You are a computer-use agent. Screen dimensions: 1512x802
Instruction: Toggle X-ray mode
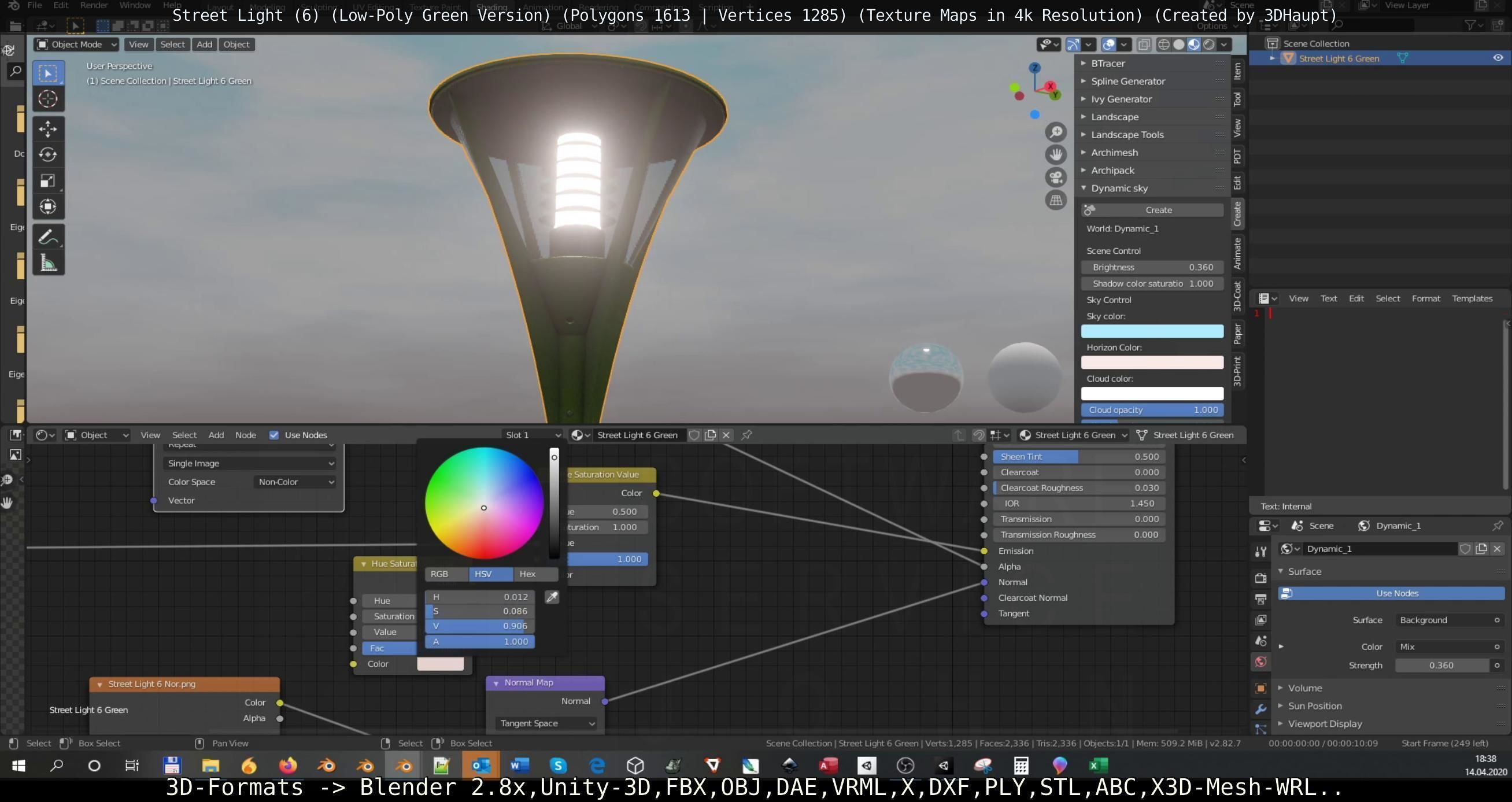click(x=1144, y=45)
